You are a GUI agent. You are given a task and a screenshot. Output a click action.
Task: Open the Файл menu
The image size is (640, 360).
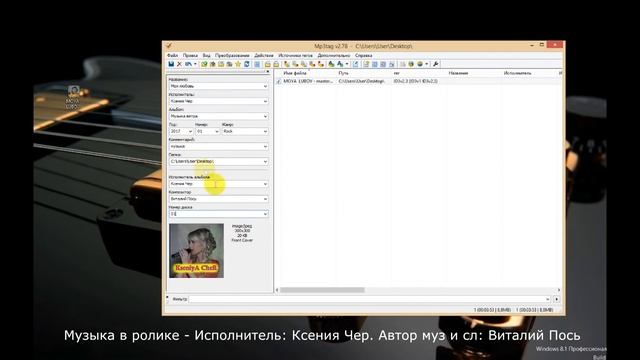172,55
